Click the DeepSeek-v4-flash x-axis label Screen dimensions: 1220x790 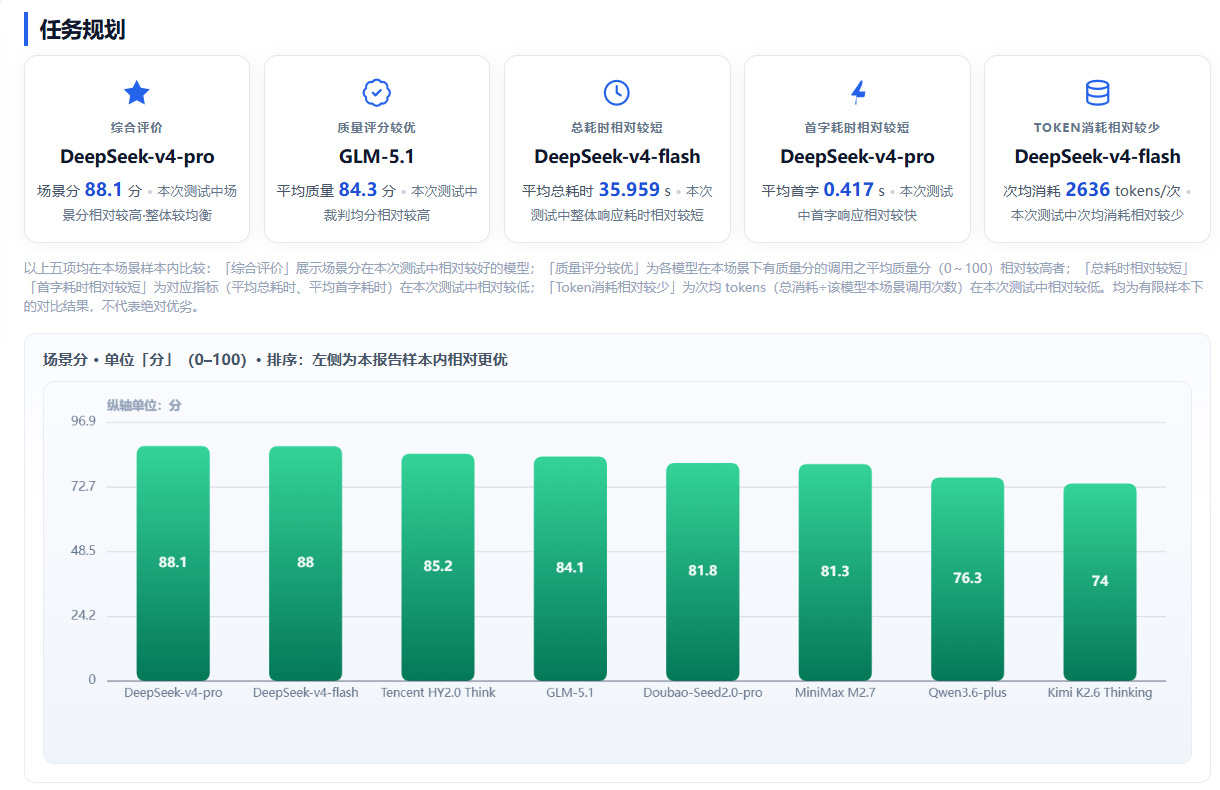[305, 692]
